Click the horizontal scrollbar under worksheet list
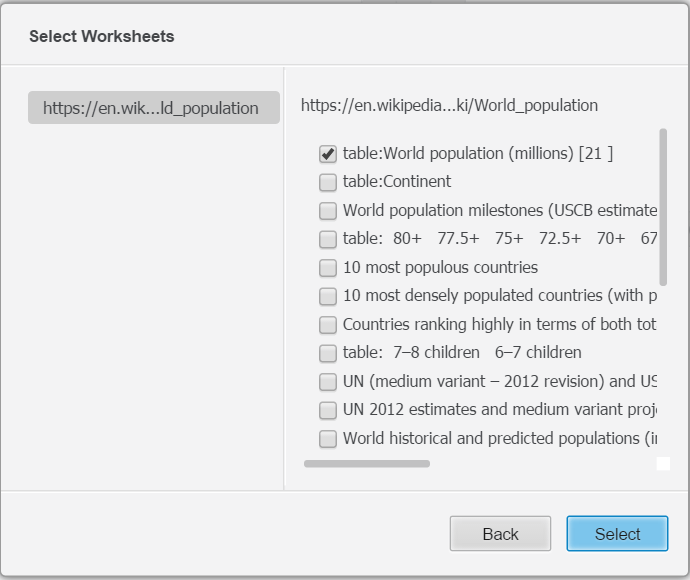 coord(367,464)
